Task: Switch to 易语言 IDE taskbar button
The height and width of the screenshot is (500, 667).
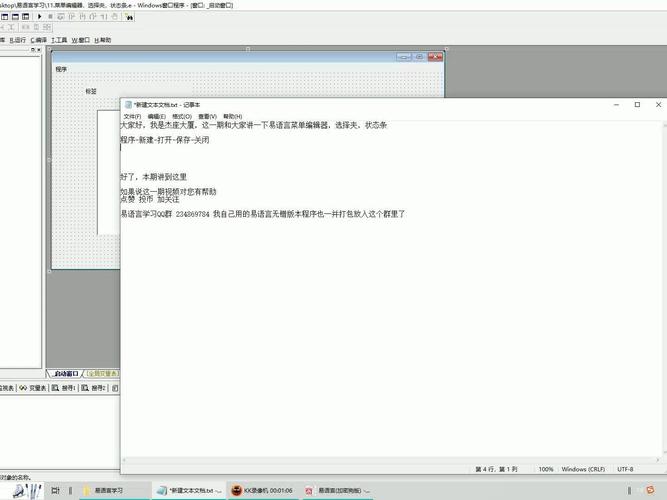Action: pos(337,491)
